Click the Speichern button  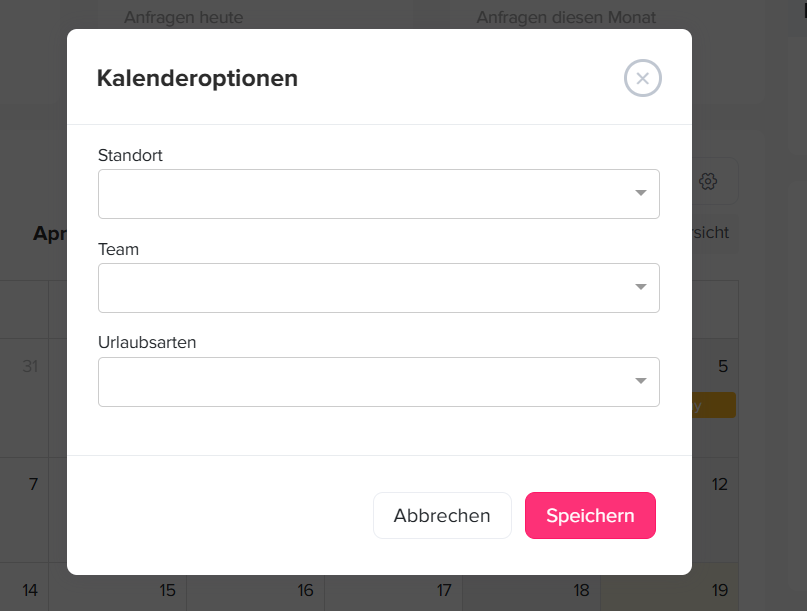tap(590, 515)
